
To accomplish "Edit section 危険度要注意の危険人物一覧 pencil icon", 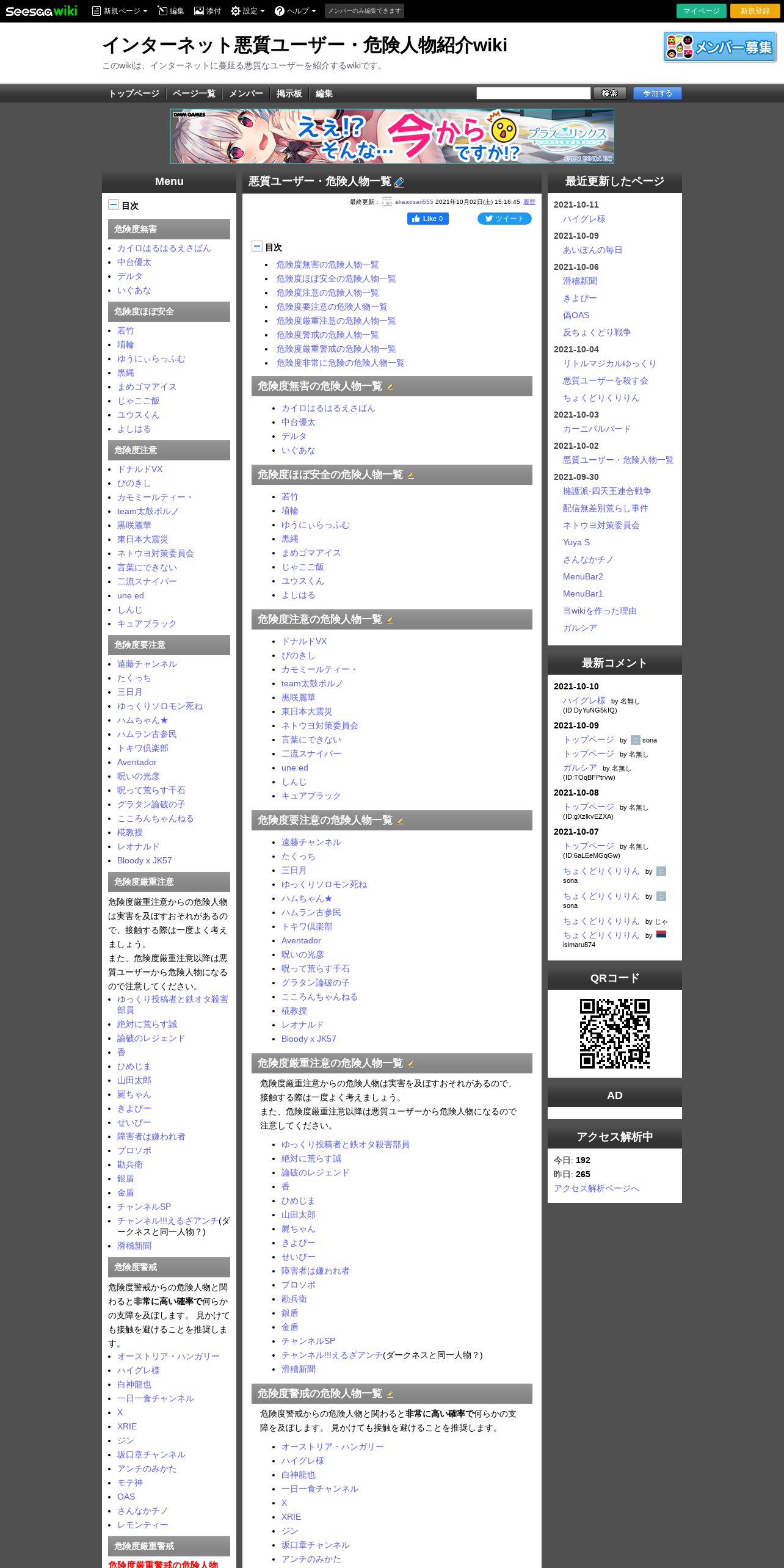I will click(401, 821).
